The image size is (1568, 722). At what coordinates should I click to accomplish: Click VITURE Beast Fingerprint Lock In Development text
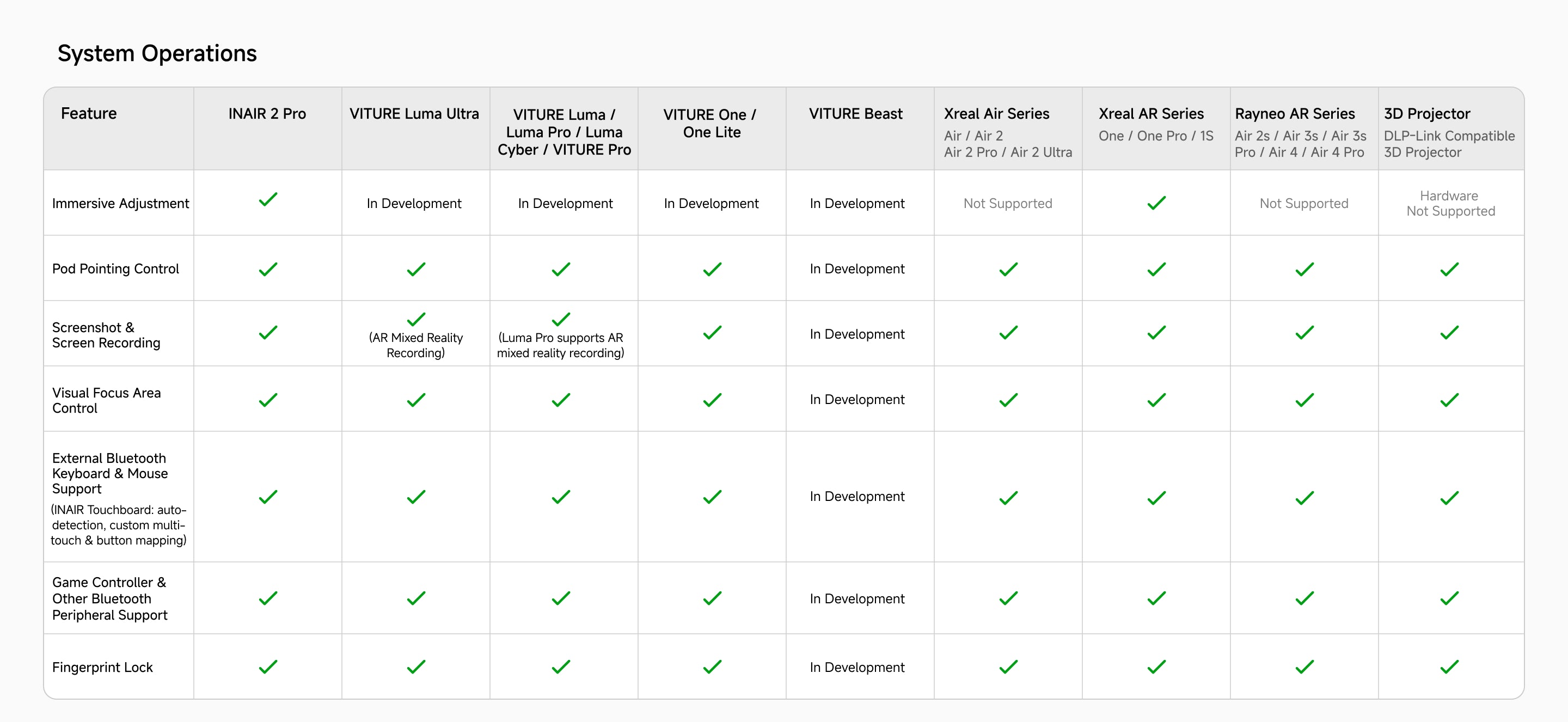coord(856,667)
